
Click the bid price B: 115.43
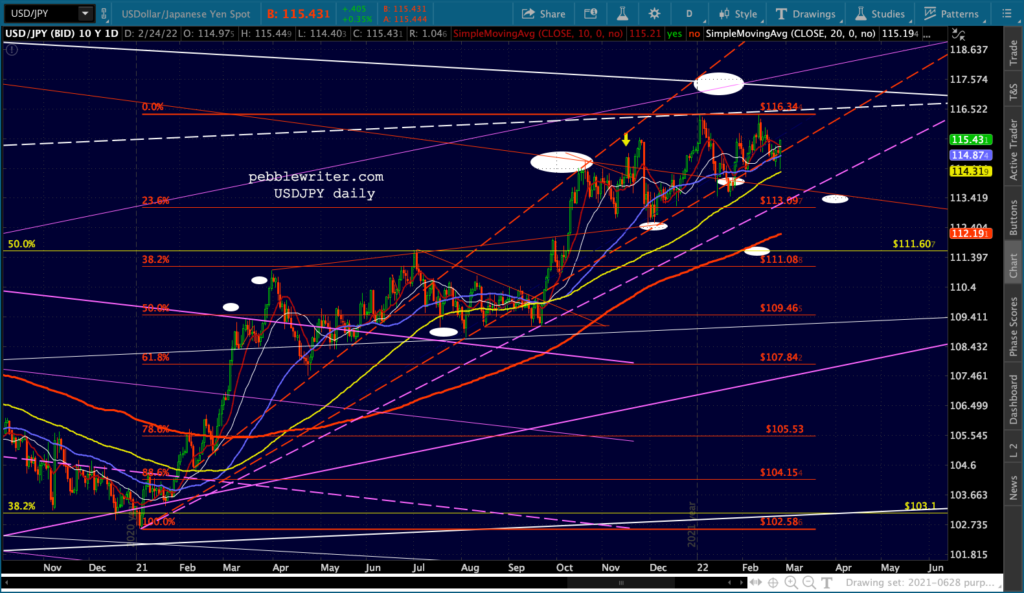pyautogui.click(x=298, y=14)
